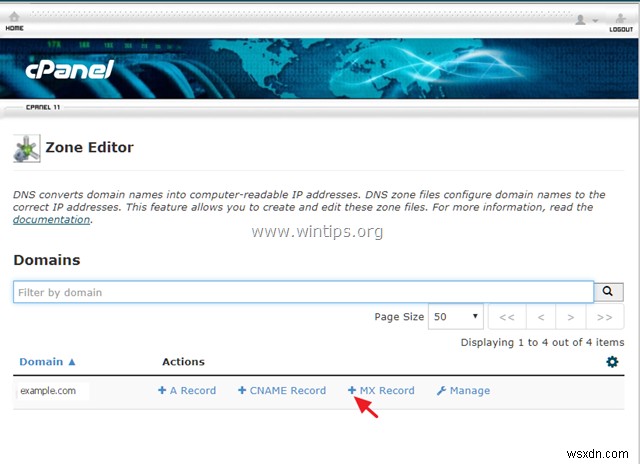Screen dimensions: 640x464
Task: Expand the user account menu
Action: (586, 19)
